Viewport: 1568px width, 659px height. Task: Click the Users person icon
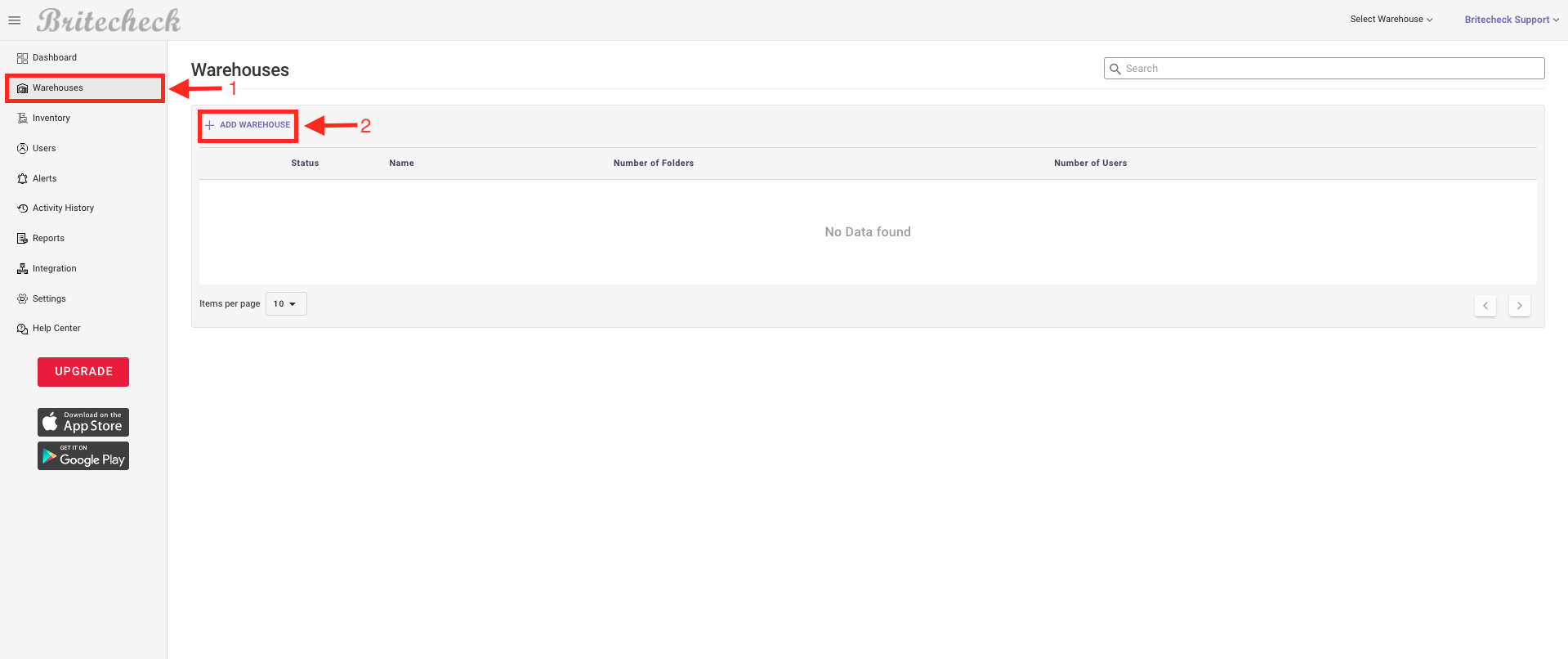point(22,149)
